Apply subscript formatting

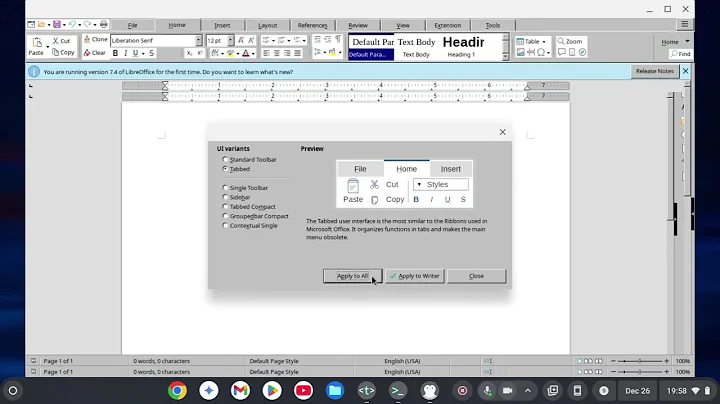[x=189, y=53]
